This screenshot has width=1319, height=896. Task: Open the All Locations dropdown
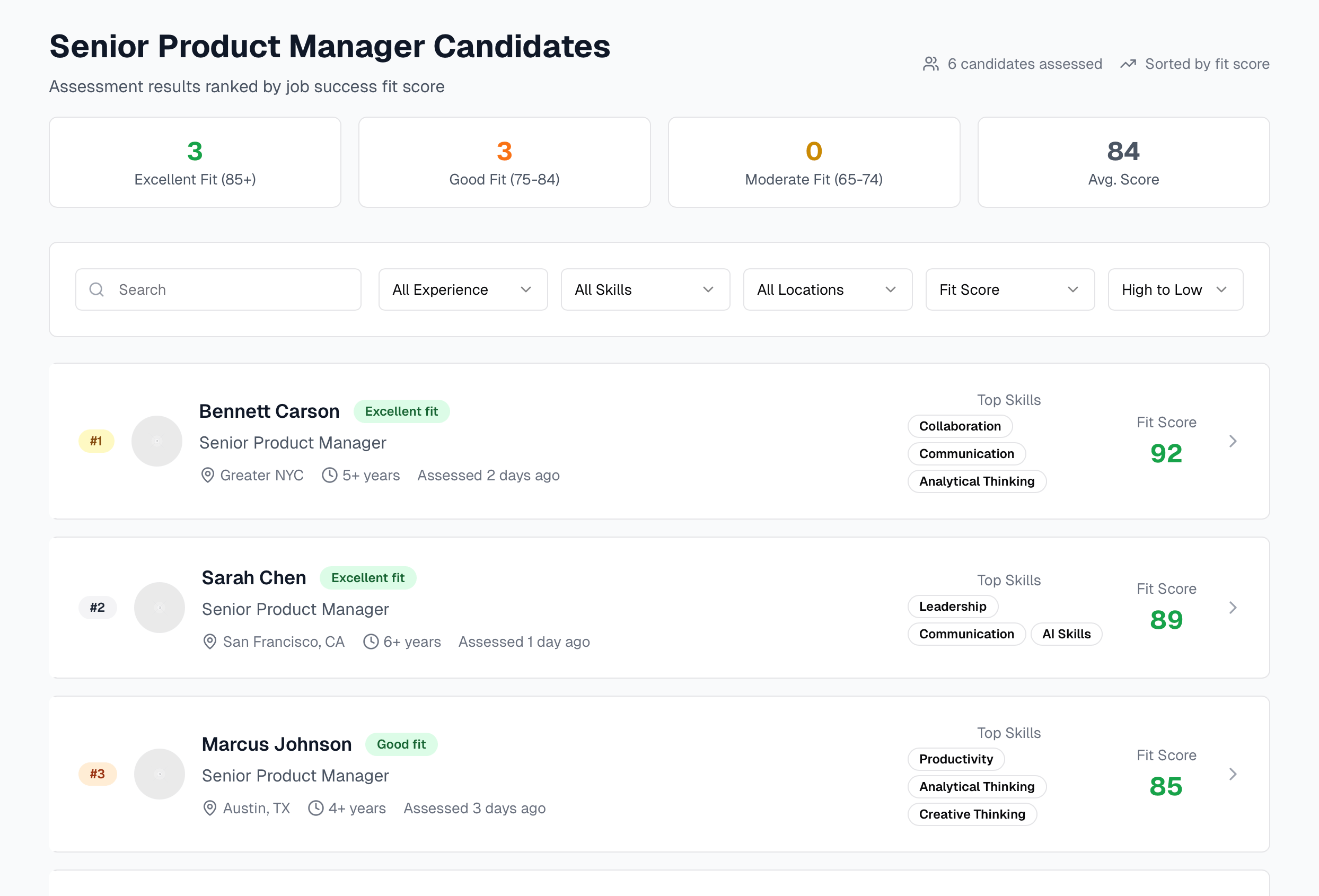[827, 289]
